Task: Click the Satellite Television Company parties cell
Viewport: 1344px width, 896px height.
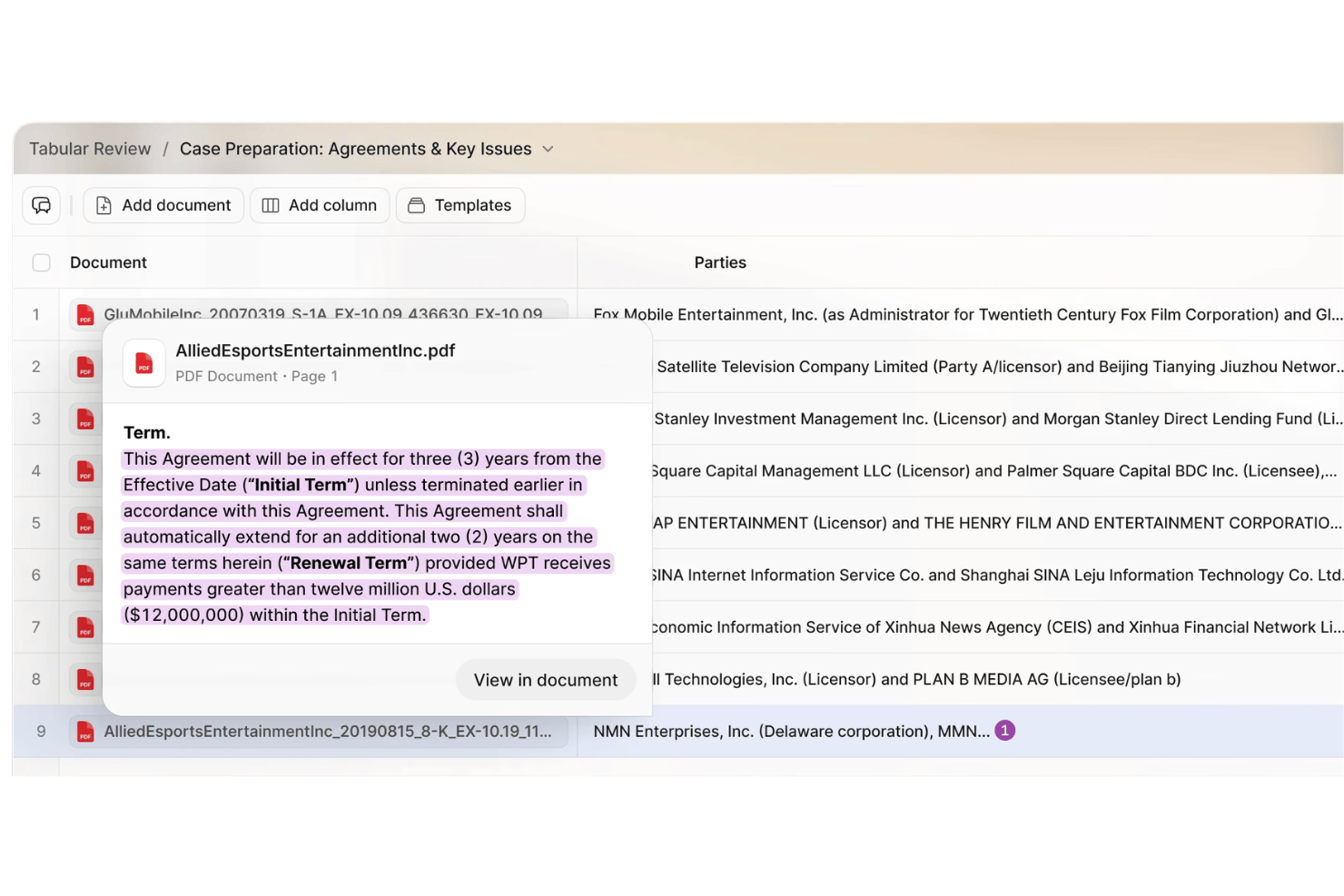Action: click(x=999, y=367)
